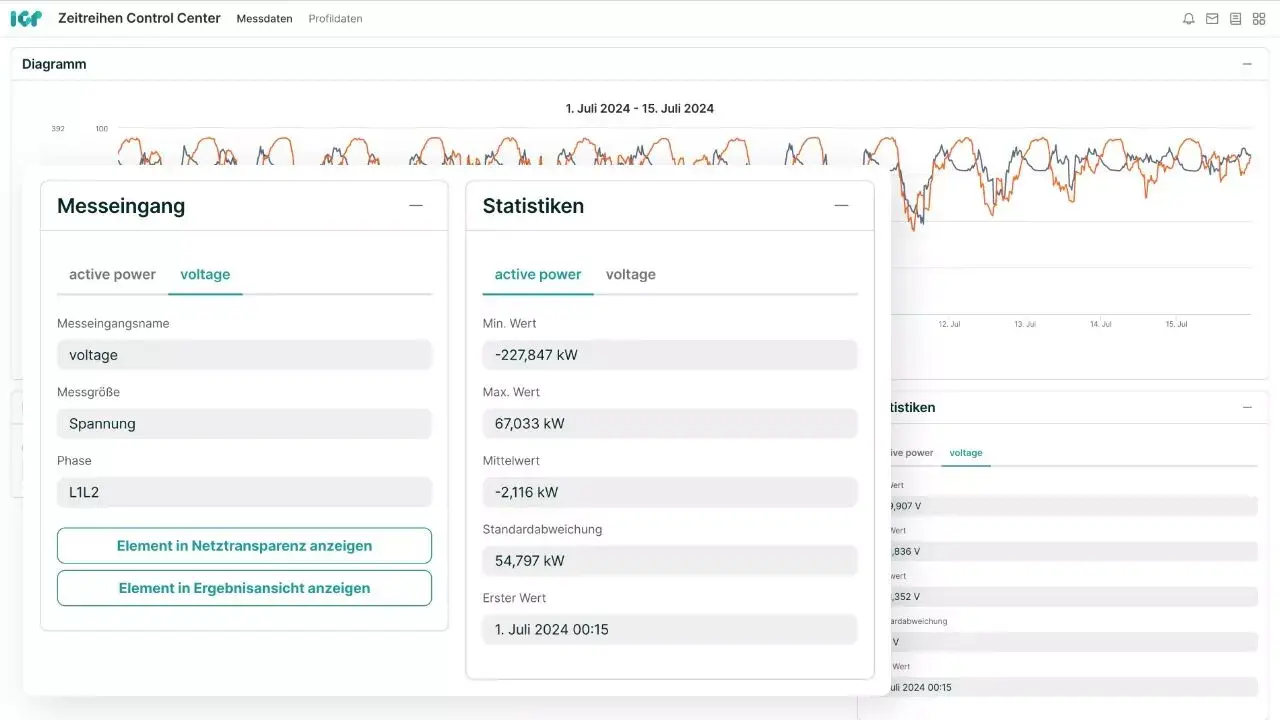Screen dimensions: 1280x720
Task: Click the Diagramm panel heading
Action: (54, 64)
